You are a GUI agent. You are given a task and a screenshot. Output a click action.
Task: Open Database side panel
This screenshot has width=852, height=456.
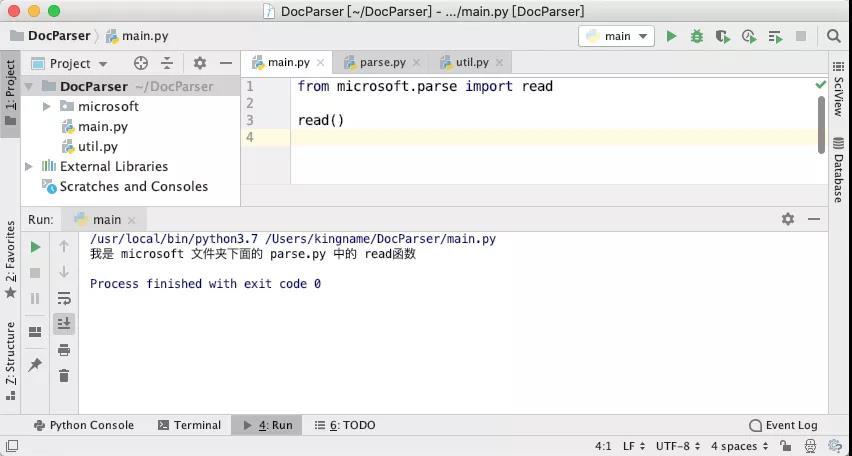click(x=838, y=170)
